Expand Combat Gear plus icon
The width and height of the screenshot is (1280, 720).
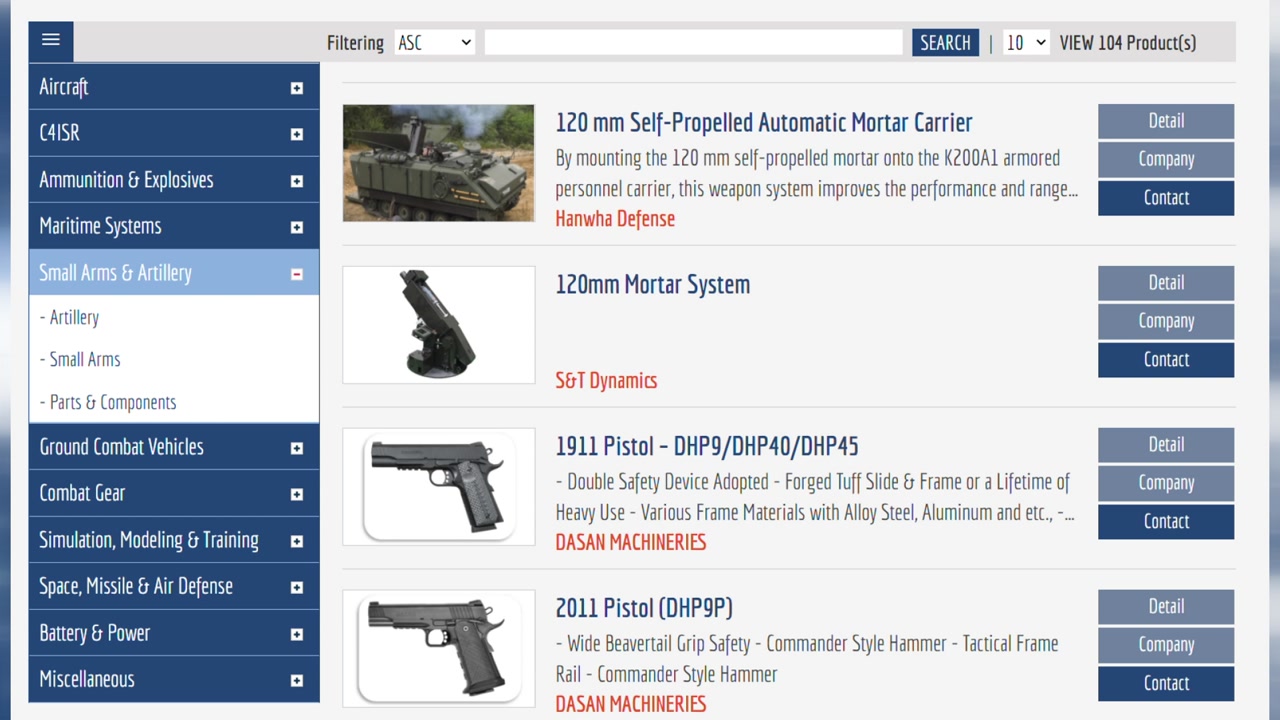point(297,494)
